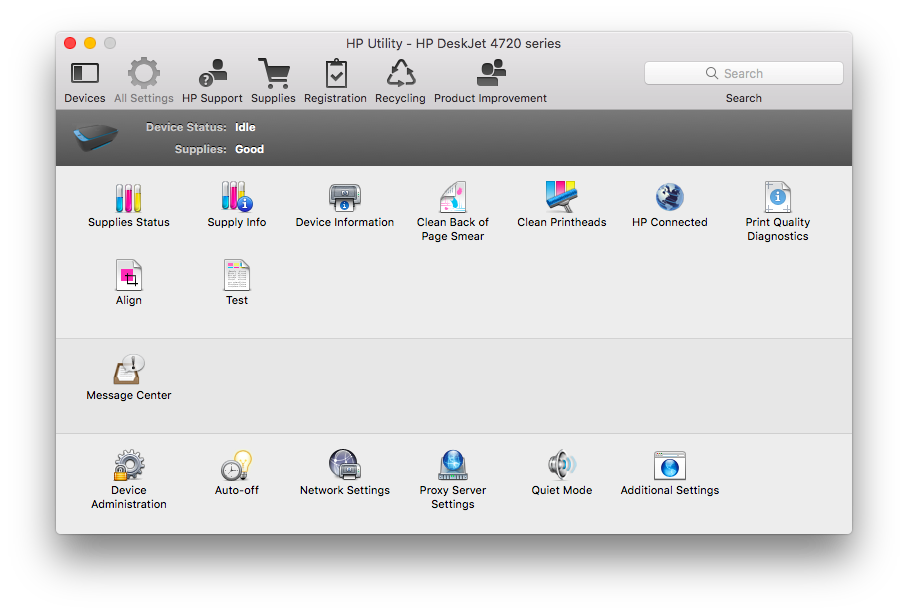908x614 pixels.
Task: Open Additional Settings
Action: [669, 466]
